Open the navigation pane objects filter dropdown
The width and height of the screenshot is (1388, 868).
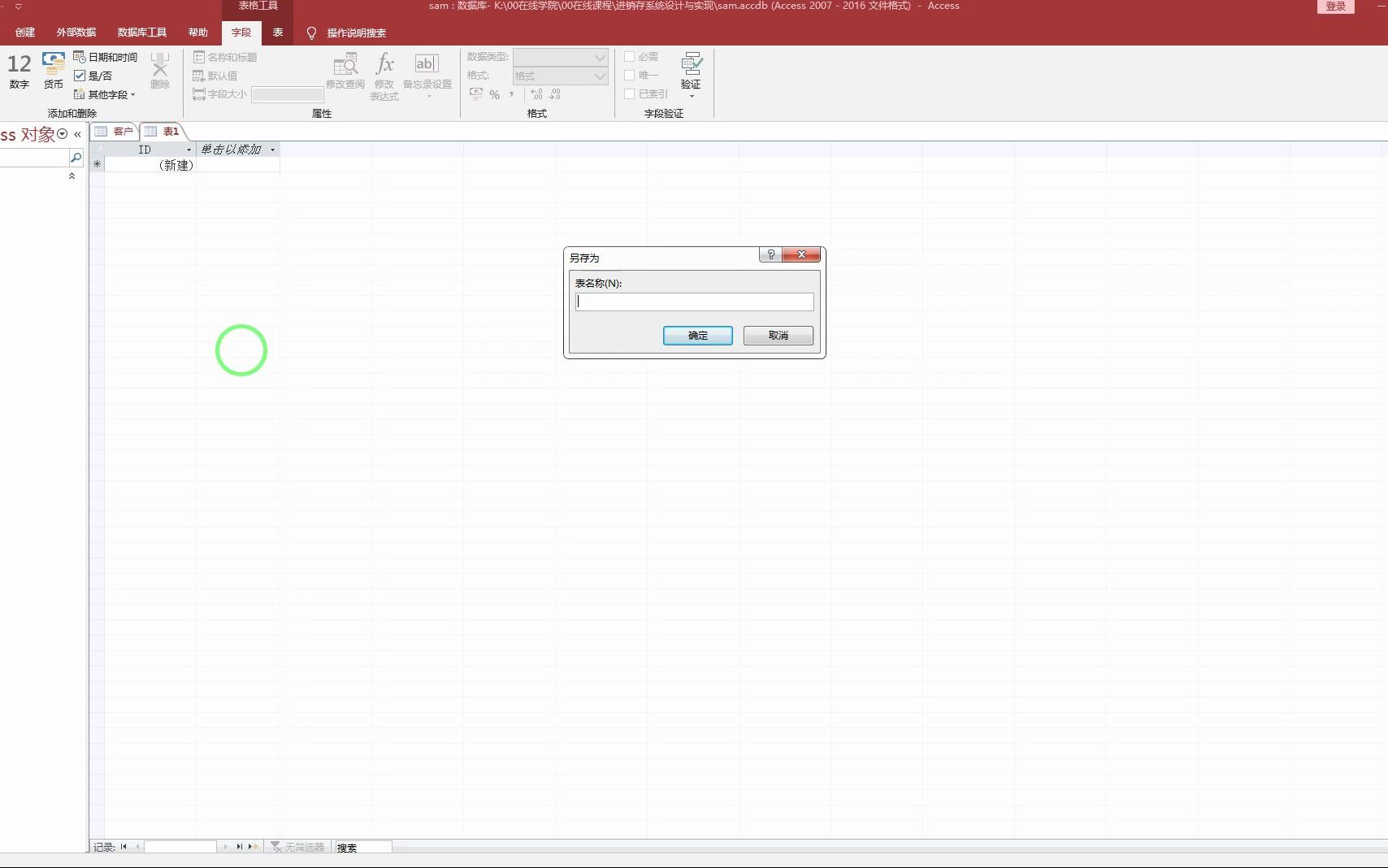pyautogui.click(x=63, y=134)
